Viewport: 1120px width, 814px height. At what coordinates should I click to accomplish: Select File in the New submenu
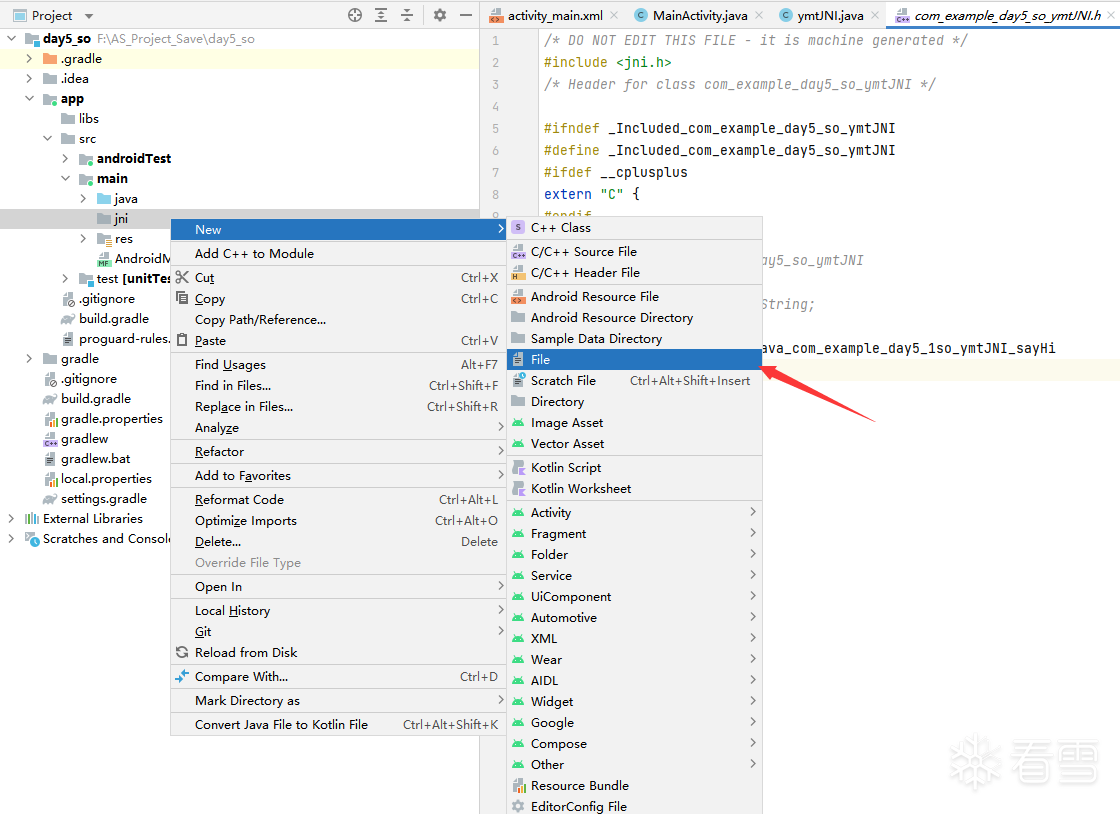[634, 359]
